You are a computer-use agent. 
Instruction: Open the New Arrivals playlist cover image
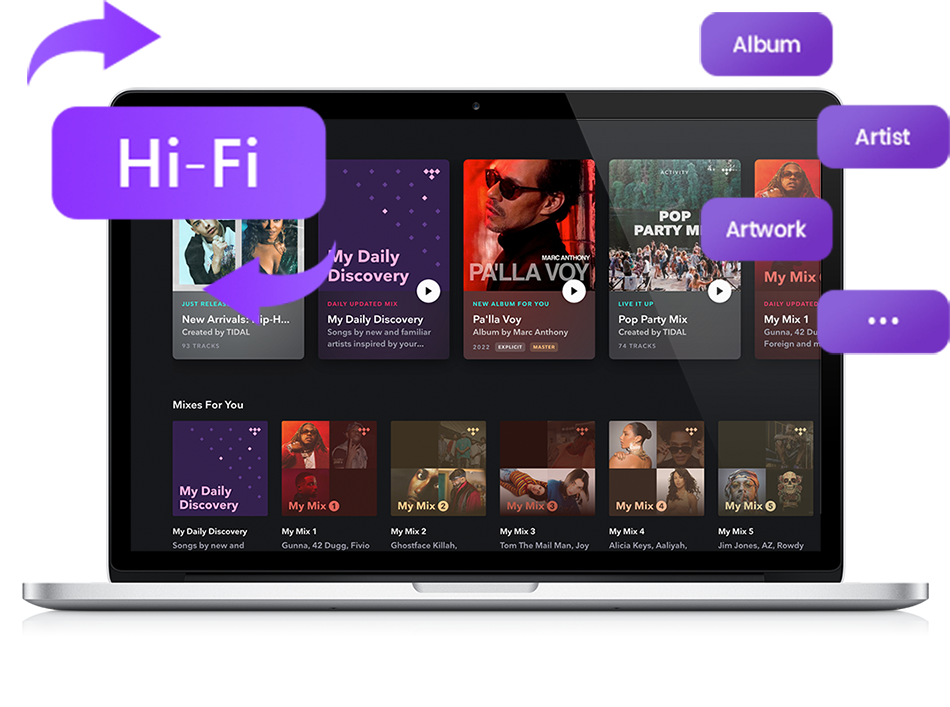238,253
